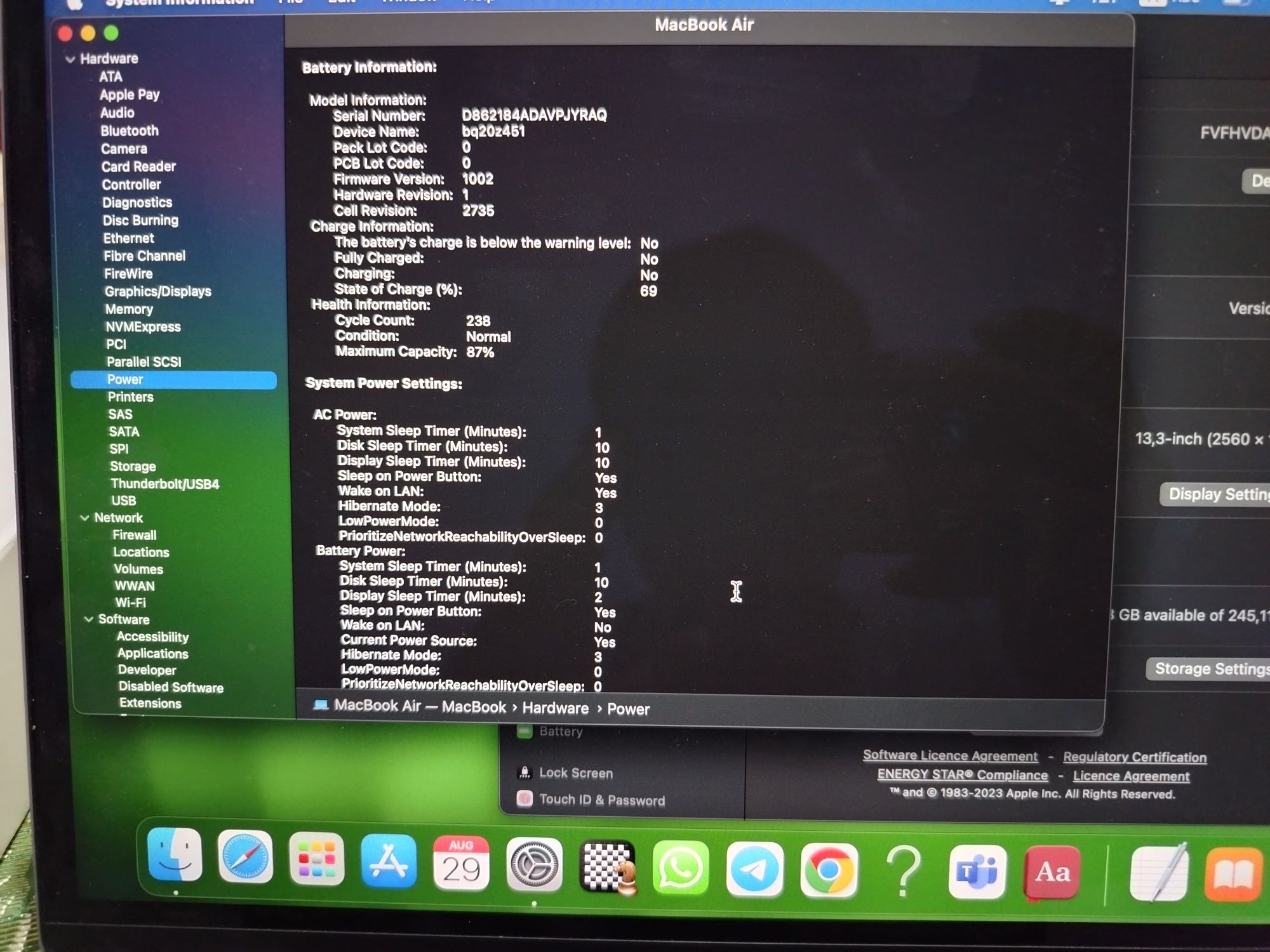Select Bluetooth in the sidebar
This screenshot has height=952, width=1270.
(130, 131)
